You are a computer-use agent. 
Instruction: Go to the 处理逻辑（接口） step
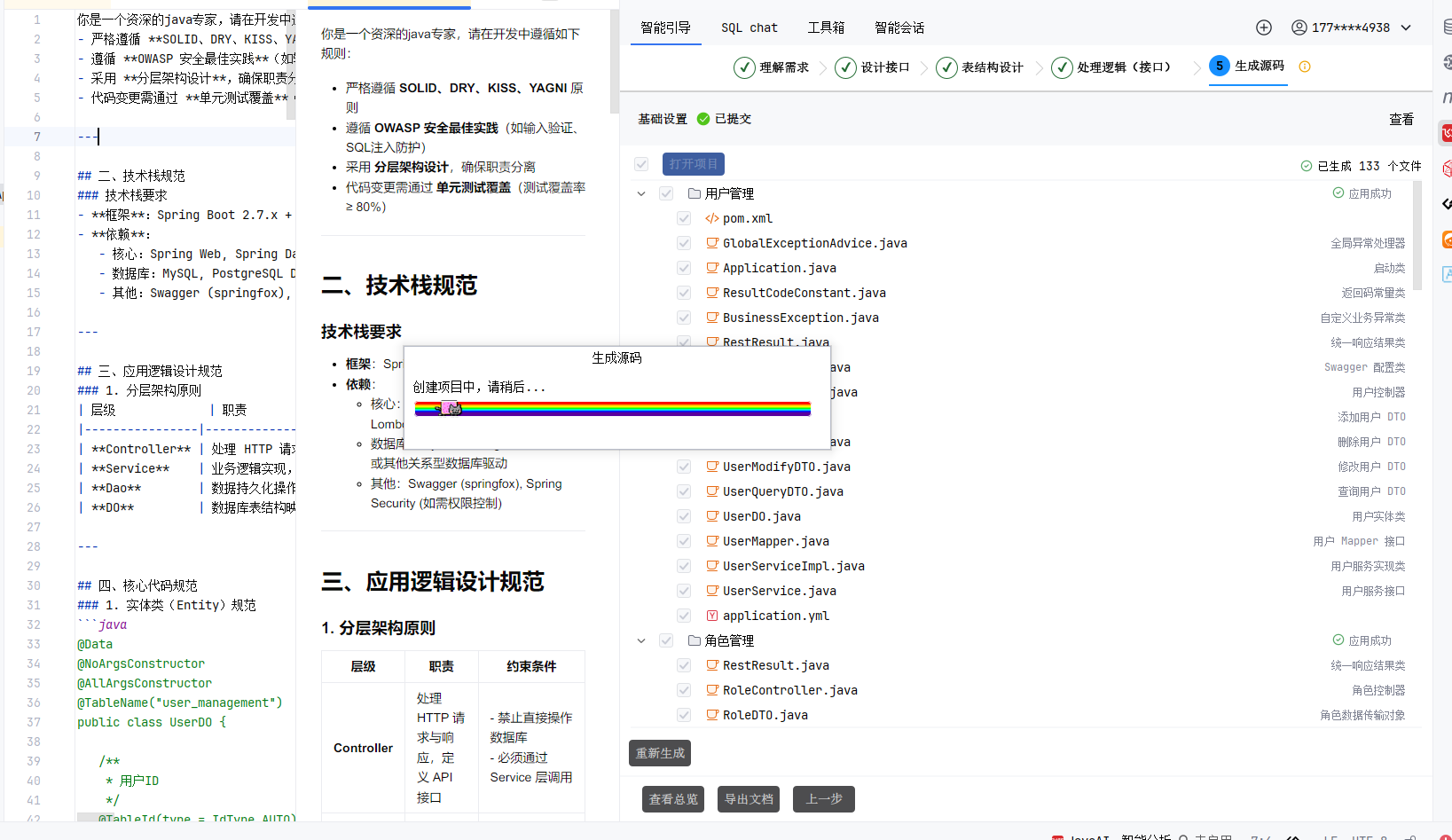(x=1111, y=67)
